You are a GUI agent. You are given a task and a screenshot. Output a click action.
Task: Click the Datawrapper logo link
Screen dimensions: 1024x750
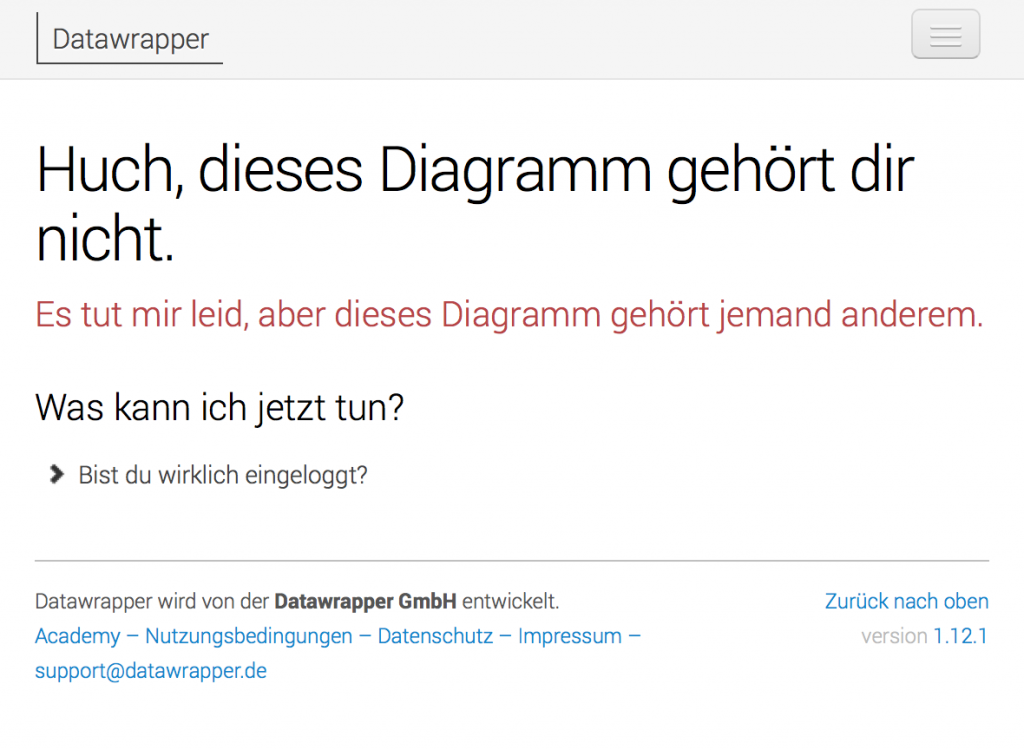tap(130, 39)
